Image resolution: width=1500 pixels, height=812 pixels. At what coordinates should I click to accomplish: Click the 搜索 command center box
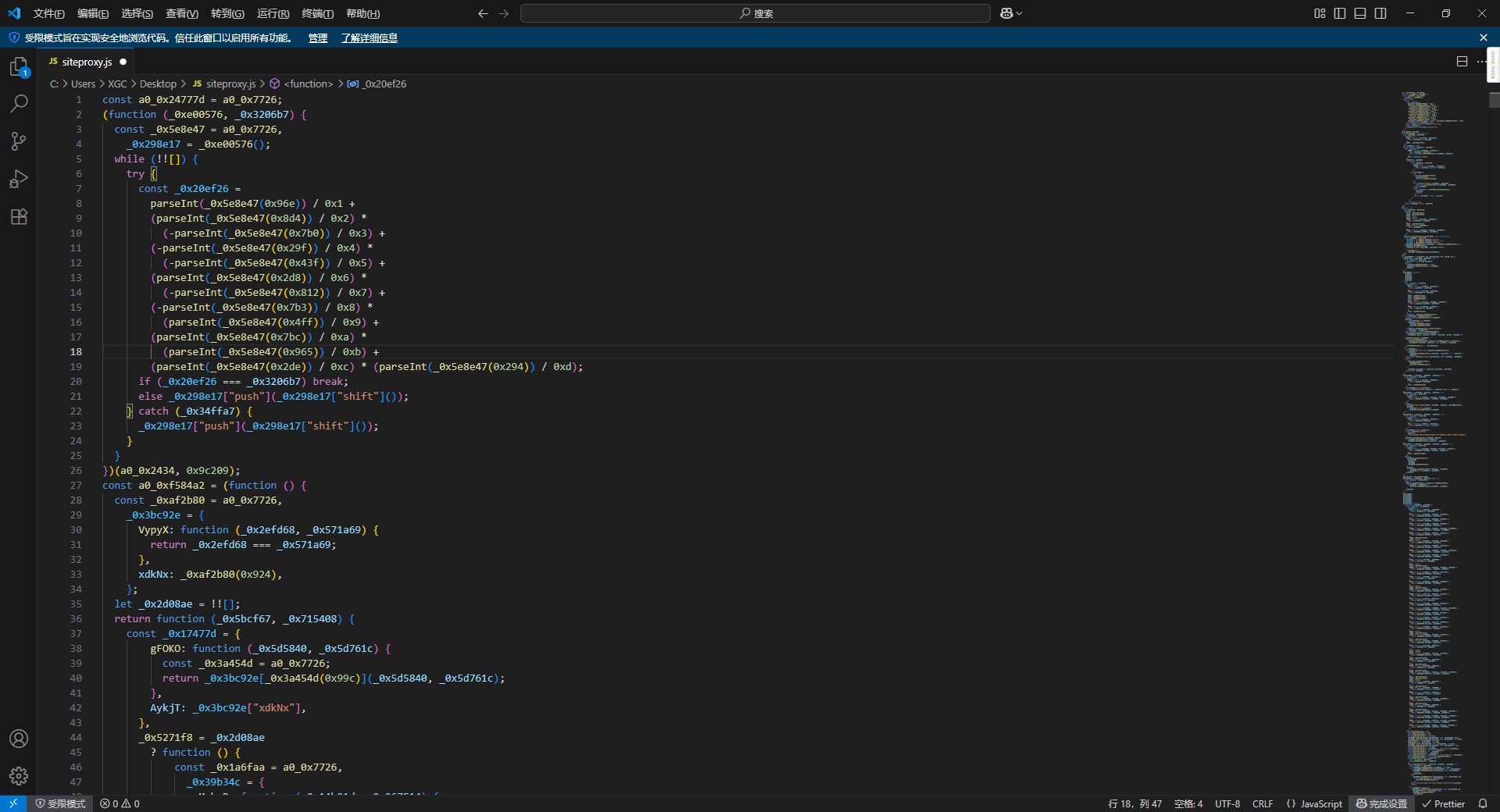[x=755, y=13]
